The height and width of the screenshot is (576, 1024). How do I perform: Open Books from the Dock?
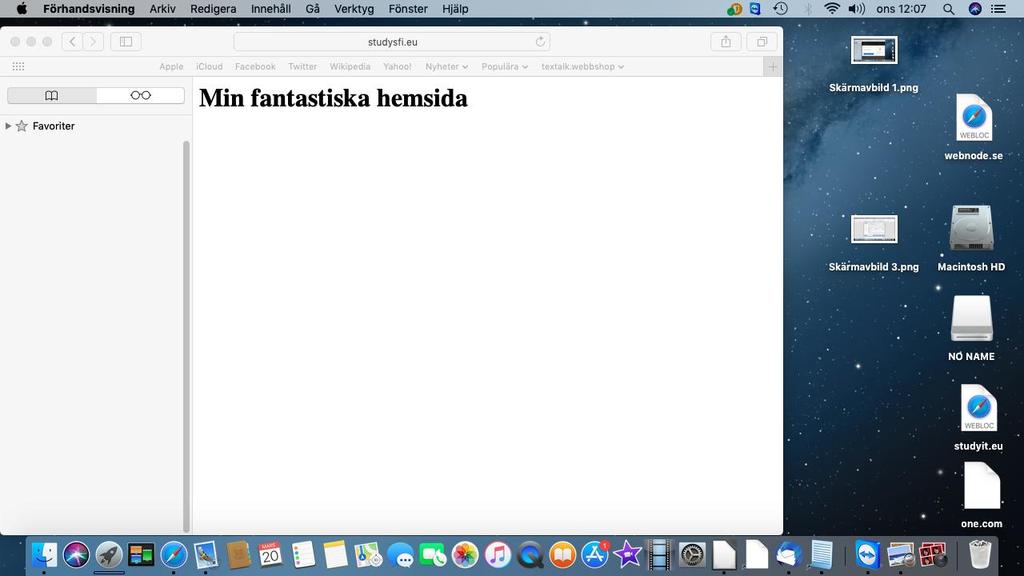[562, 555]
